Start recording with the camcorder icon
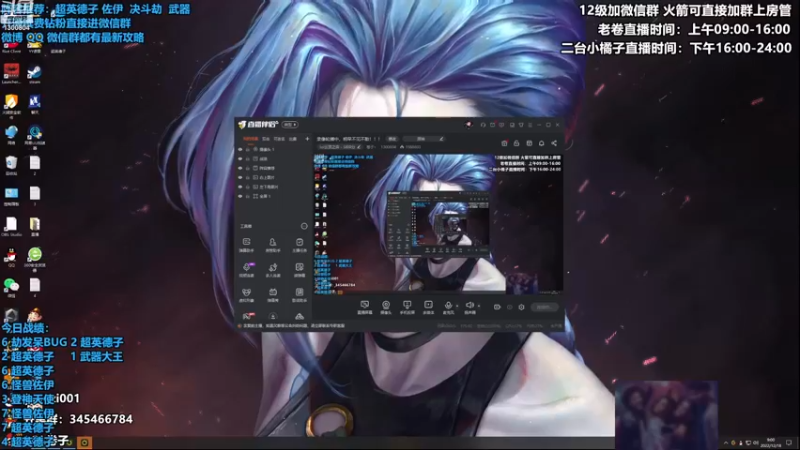 [497, 307]
